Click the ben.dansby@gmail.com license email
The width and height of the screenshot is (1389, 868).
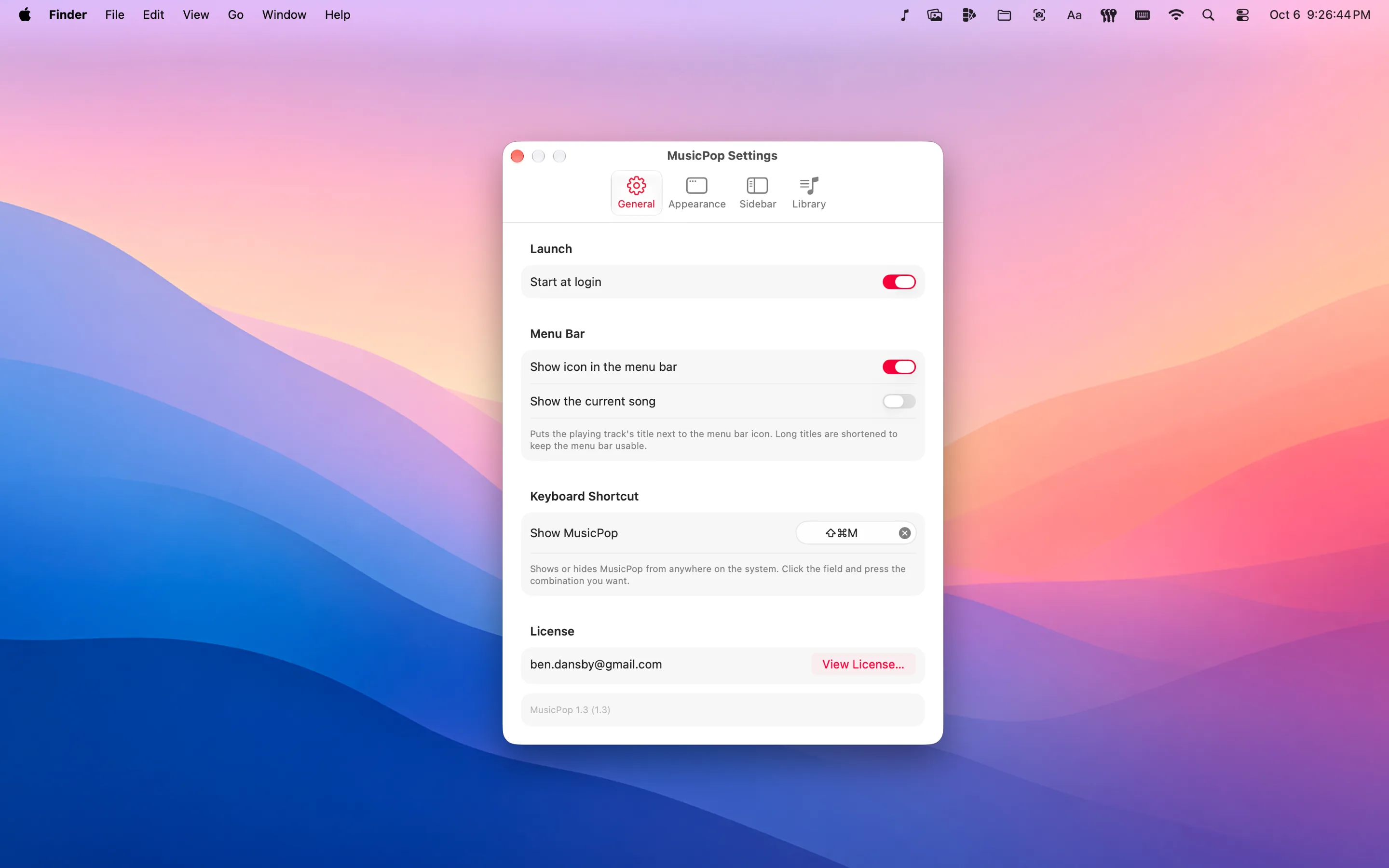pos(596,664)
